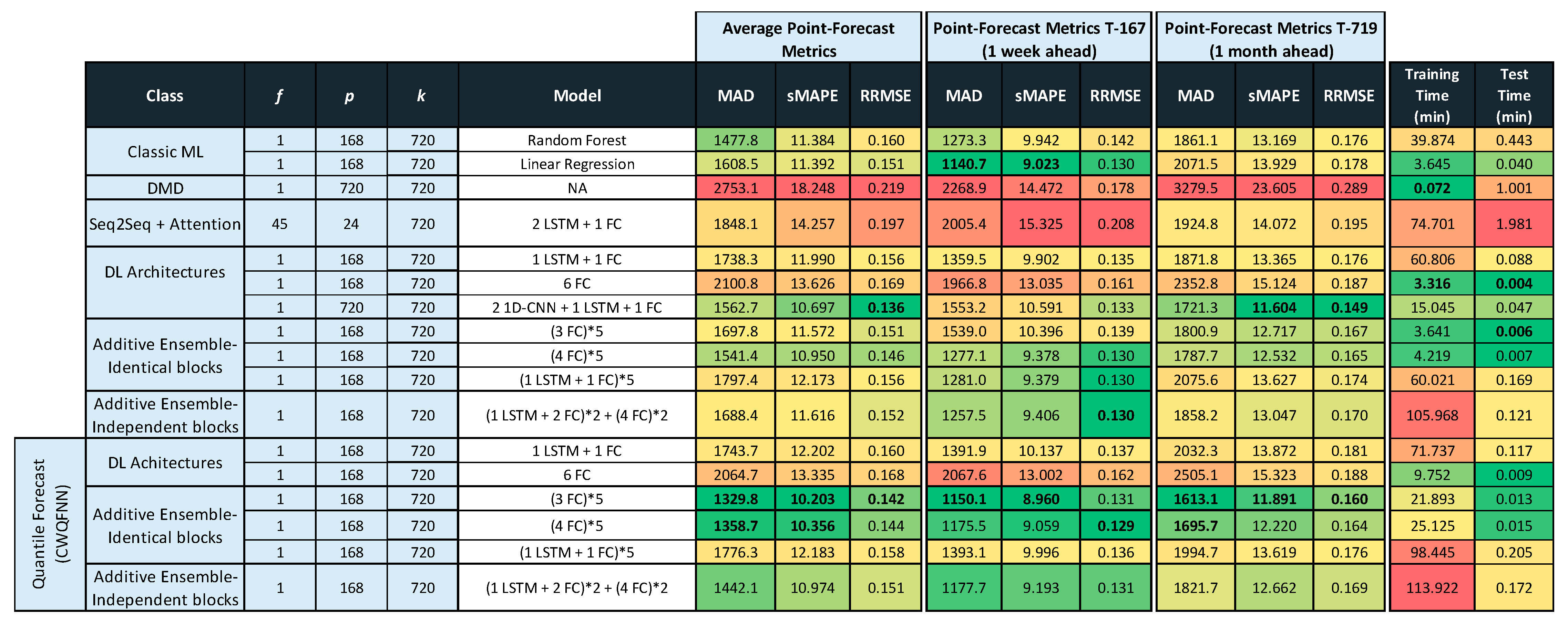Viewport: 1568px width, 626px height.
Task: Click the red 1.981 test time cell
Action: (1513, 224)
